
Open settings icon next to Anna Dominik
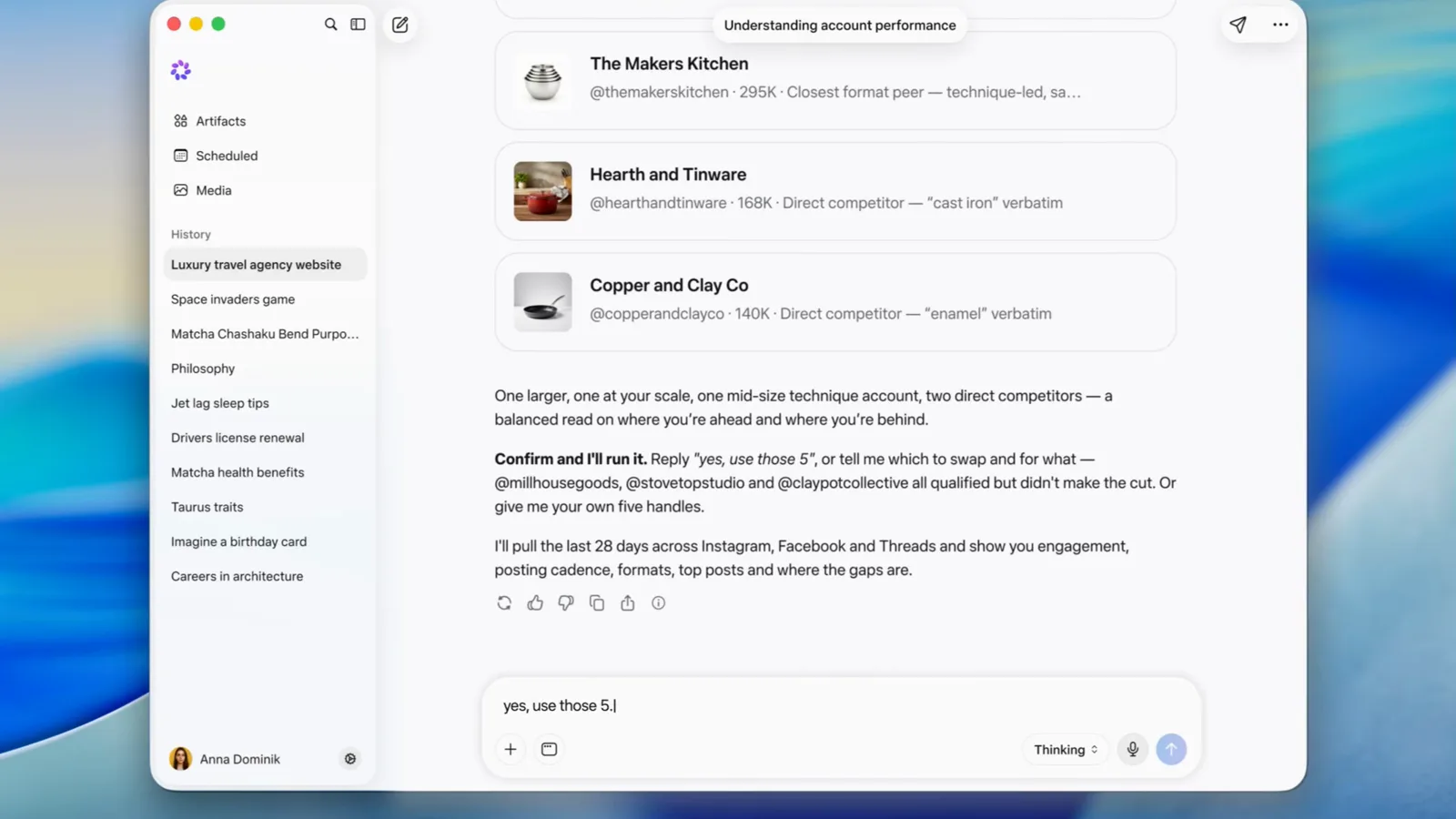click(350, 758)
